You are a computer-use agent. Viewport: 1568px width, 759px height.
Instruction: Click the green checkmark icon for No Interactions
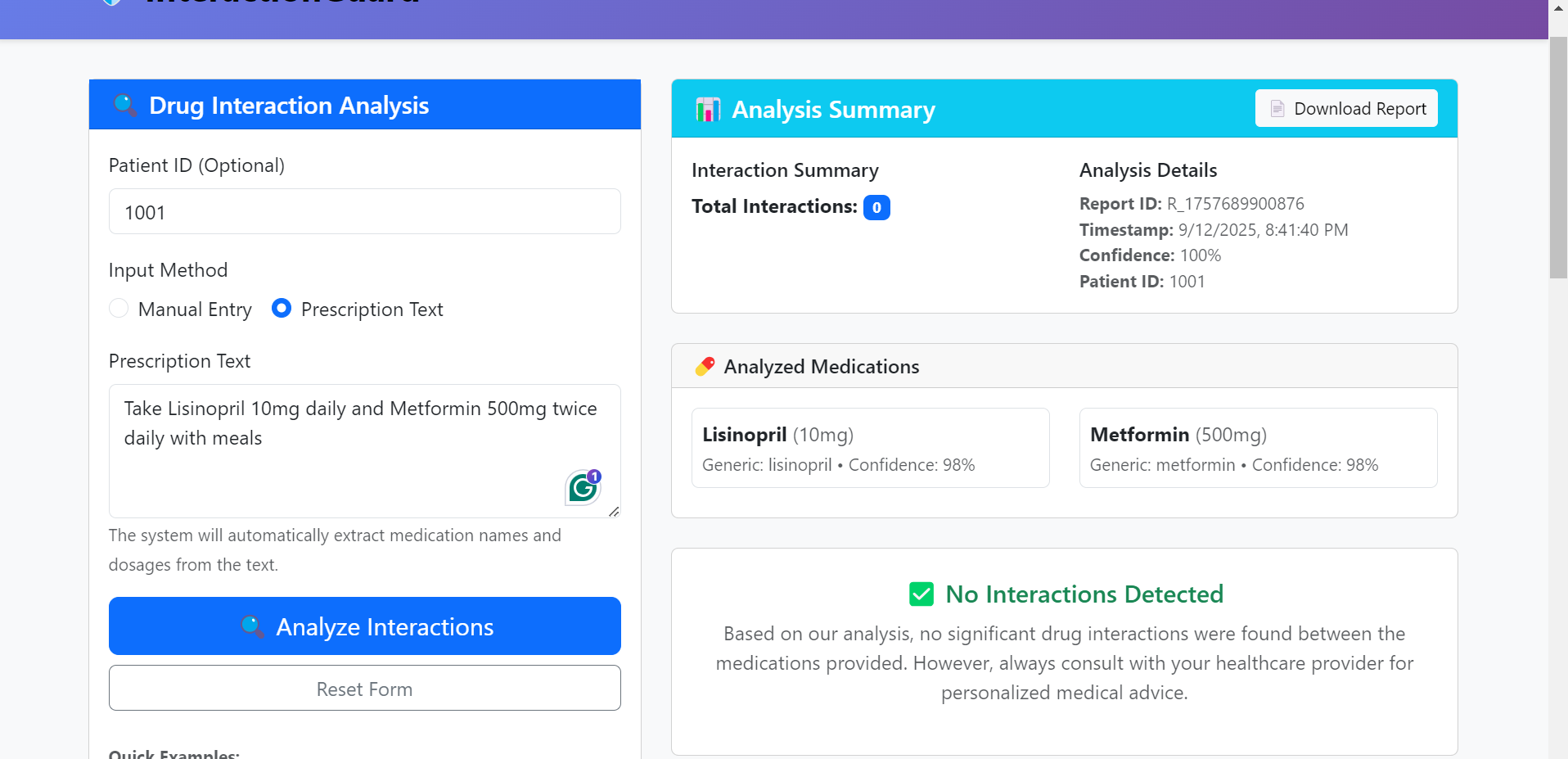(x=921, y=594)
